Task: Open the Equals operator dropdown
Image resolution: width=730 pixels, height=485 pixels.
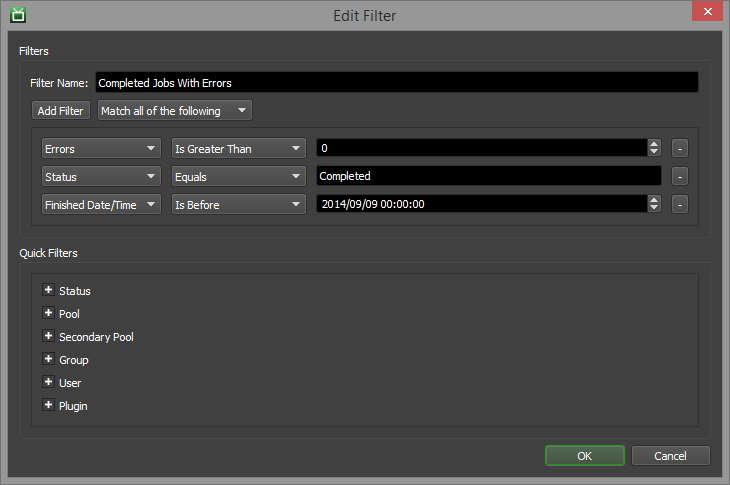Action: (238, 176)
